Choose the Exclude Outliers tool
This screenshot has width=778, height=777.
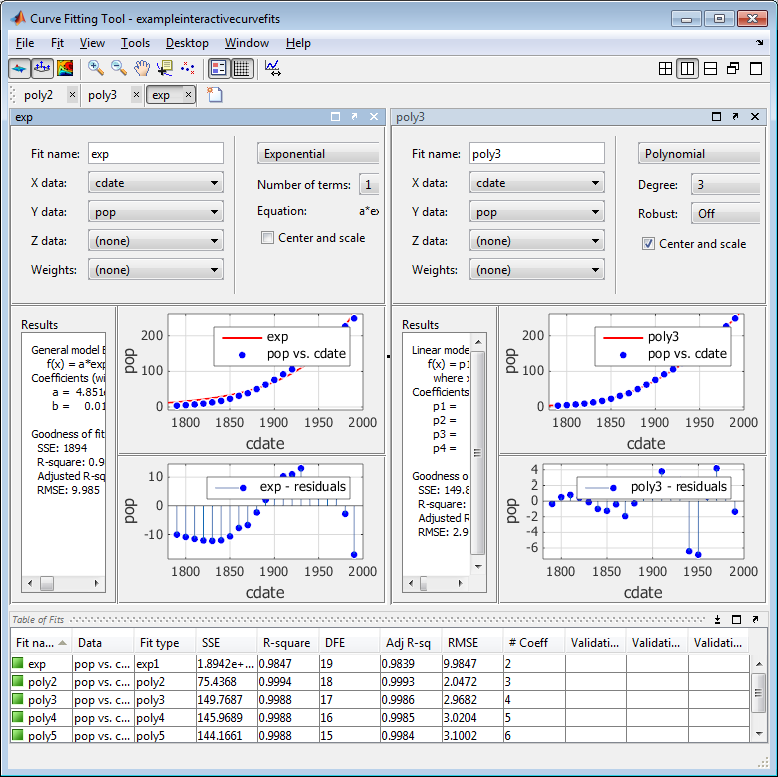[x=188, y=68]
